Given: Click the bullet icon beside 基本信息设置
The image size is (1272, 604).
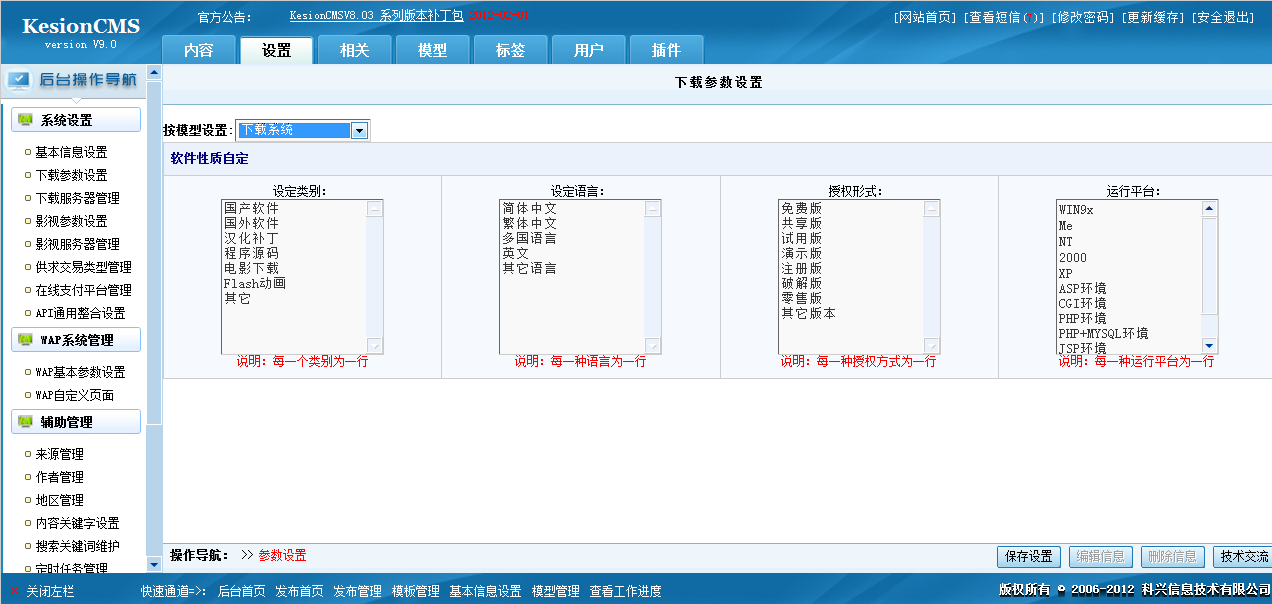Looking at the screenshot, I should (x=28, y=152).
